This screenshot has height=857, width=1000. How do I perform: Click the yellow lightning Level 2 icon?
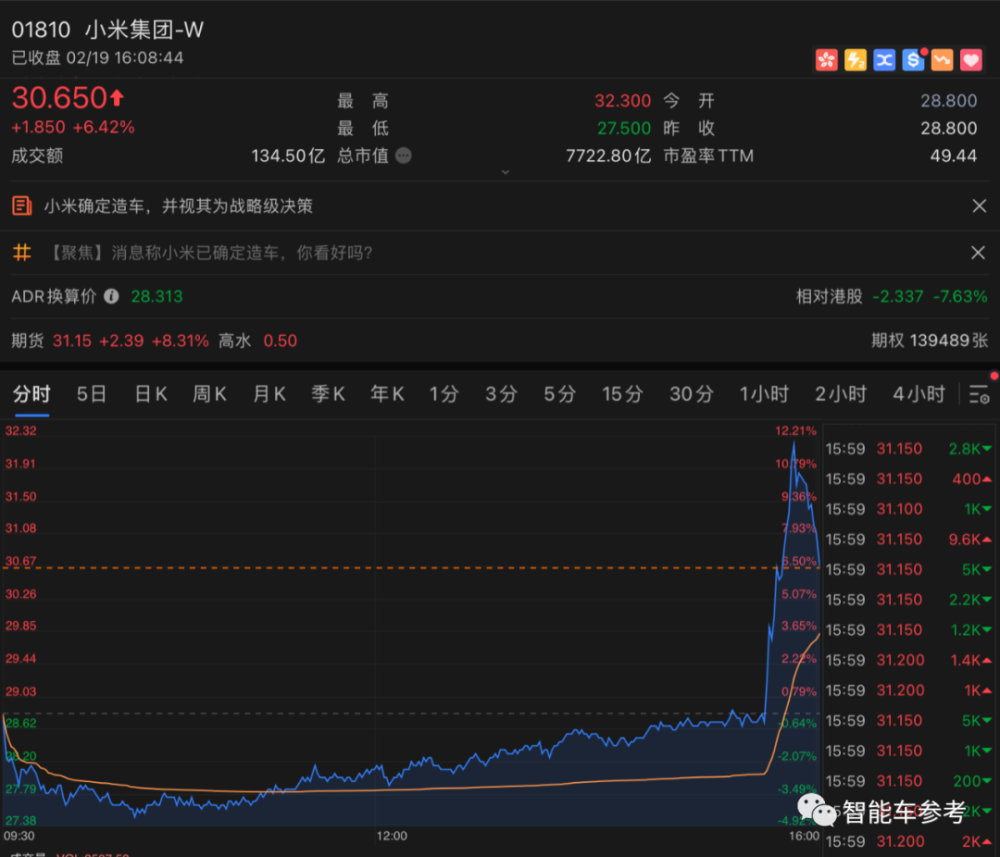(x=855, y=61)
